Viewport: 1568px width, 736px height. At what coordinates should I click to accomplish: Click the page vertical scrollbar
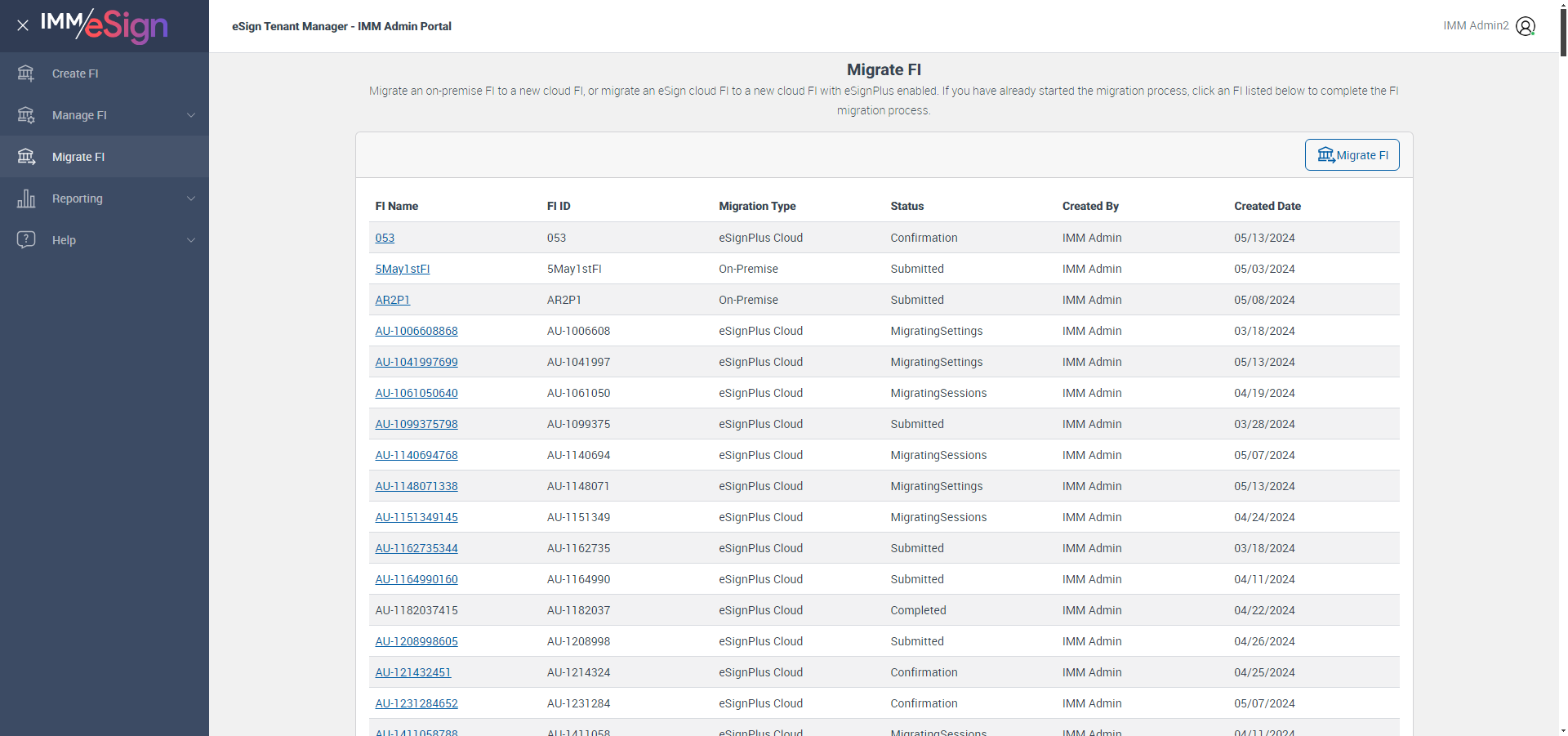pos(1563,368)
